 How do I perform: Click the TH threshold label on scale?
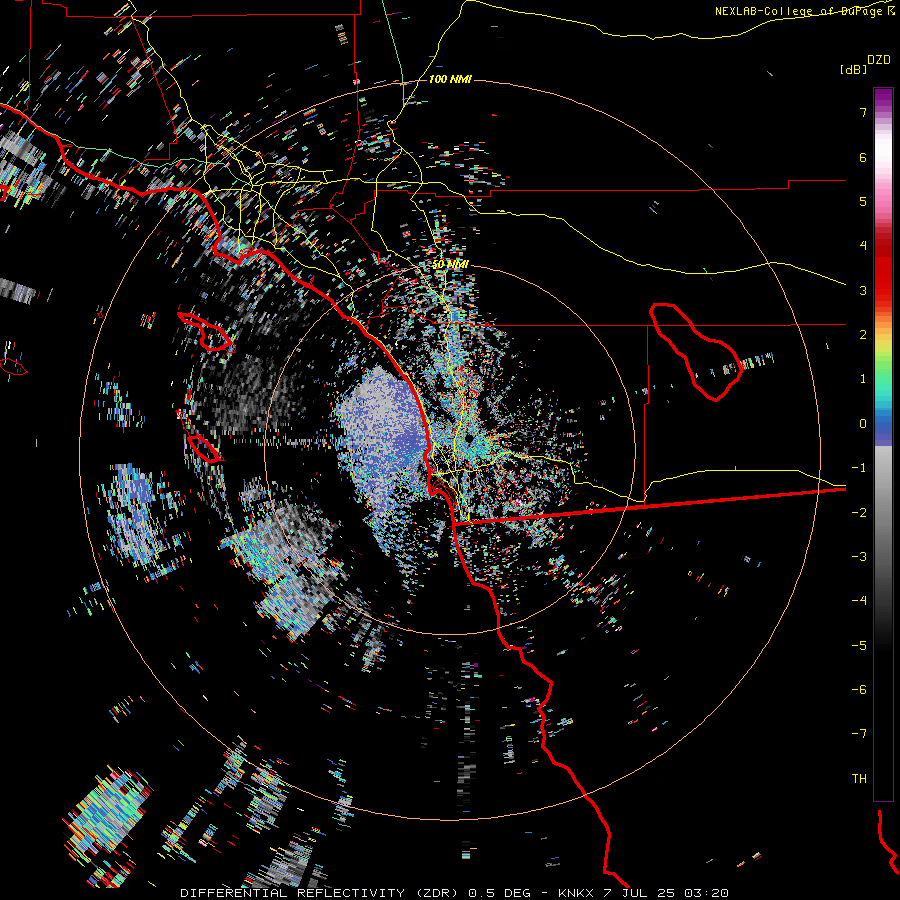859,779
